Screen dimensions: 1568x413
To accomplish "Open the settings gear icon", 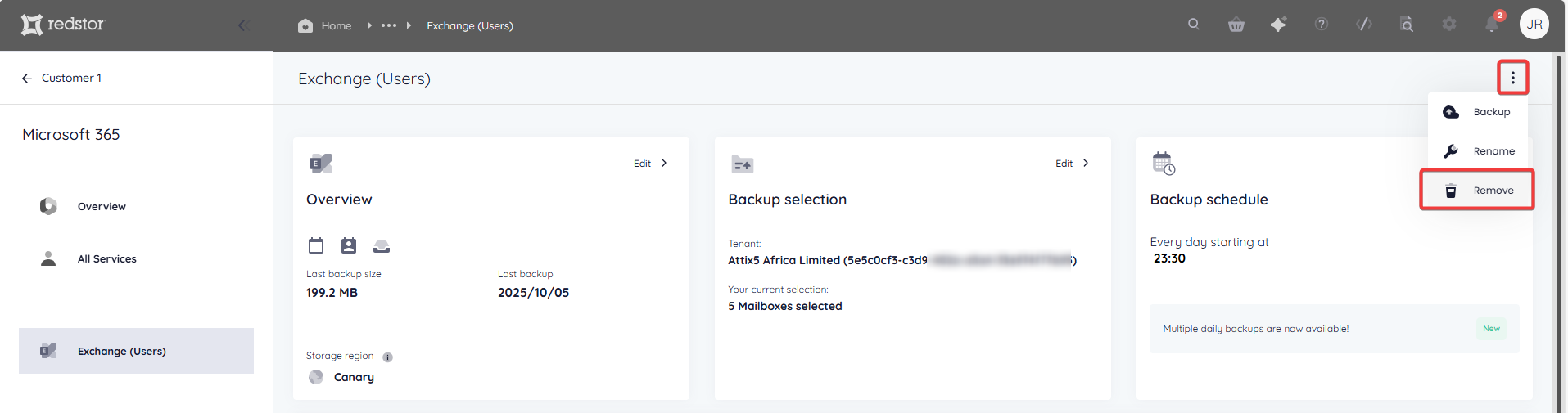I will (x=1449, y=24).
